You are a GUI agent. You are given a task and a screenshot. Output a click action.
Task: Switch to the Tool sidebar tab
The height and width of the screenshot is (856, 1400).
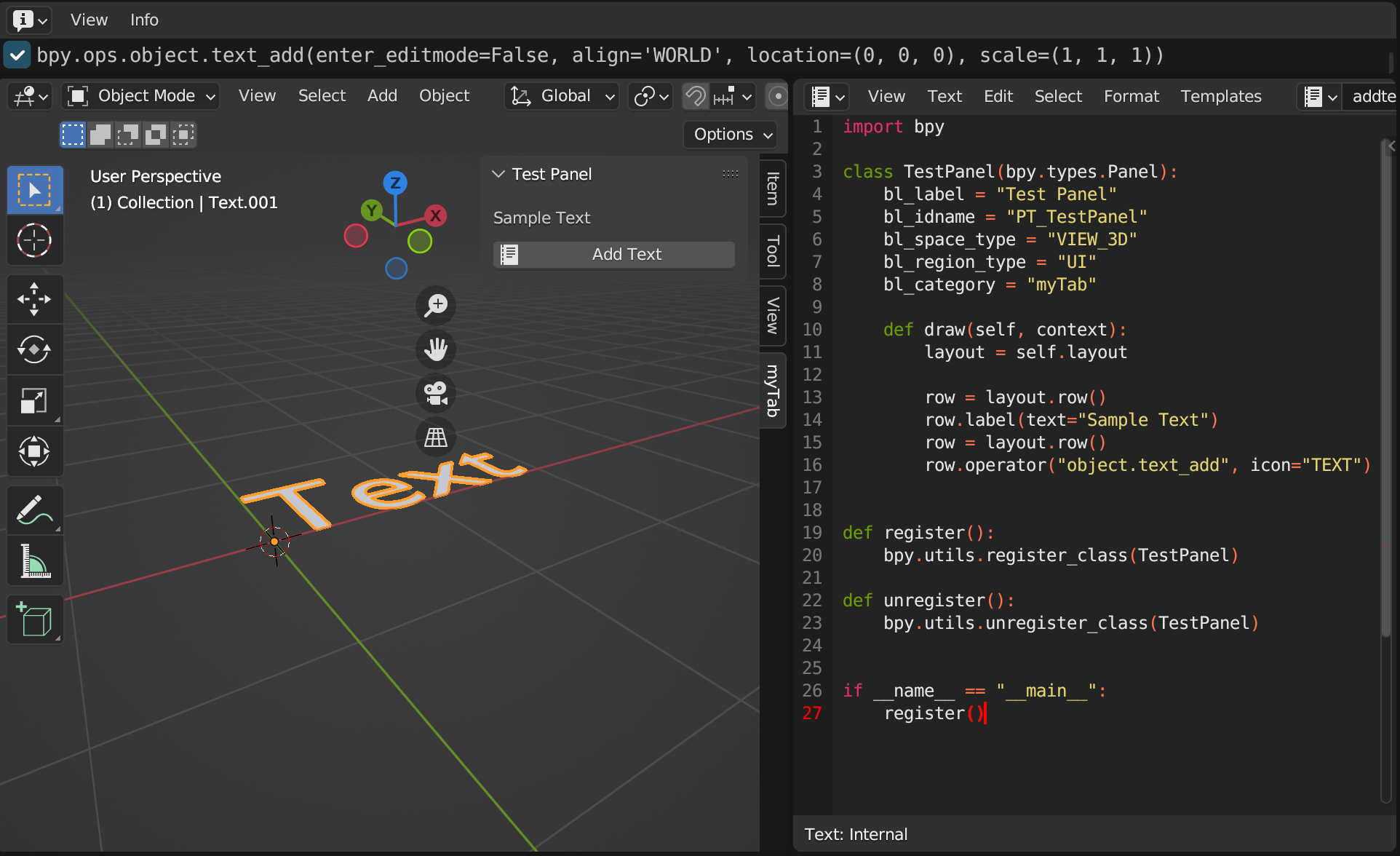tap(772, 252)
